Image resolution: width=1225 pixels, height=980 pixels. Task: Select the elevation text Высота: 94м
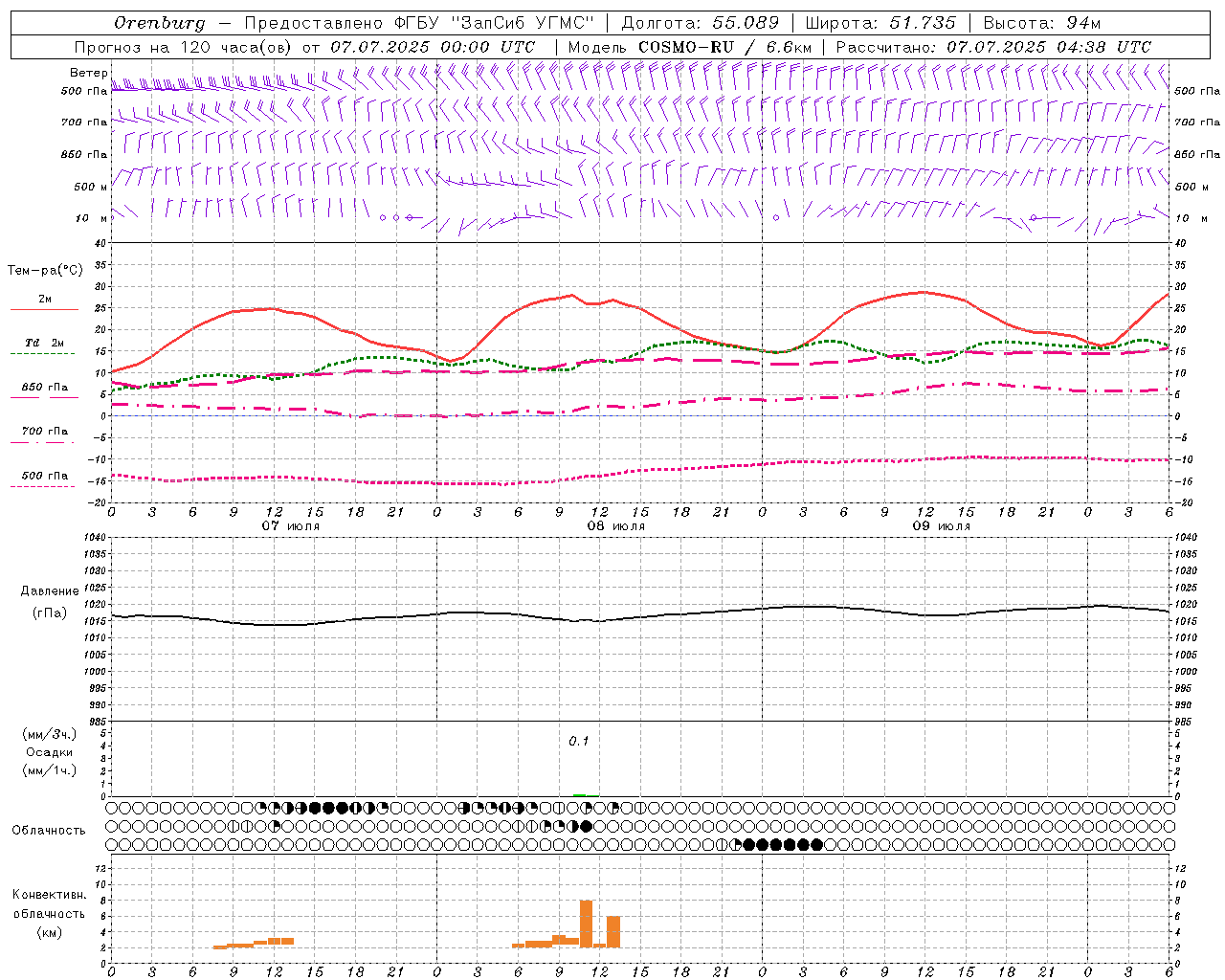click(1042, 23)
